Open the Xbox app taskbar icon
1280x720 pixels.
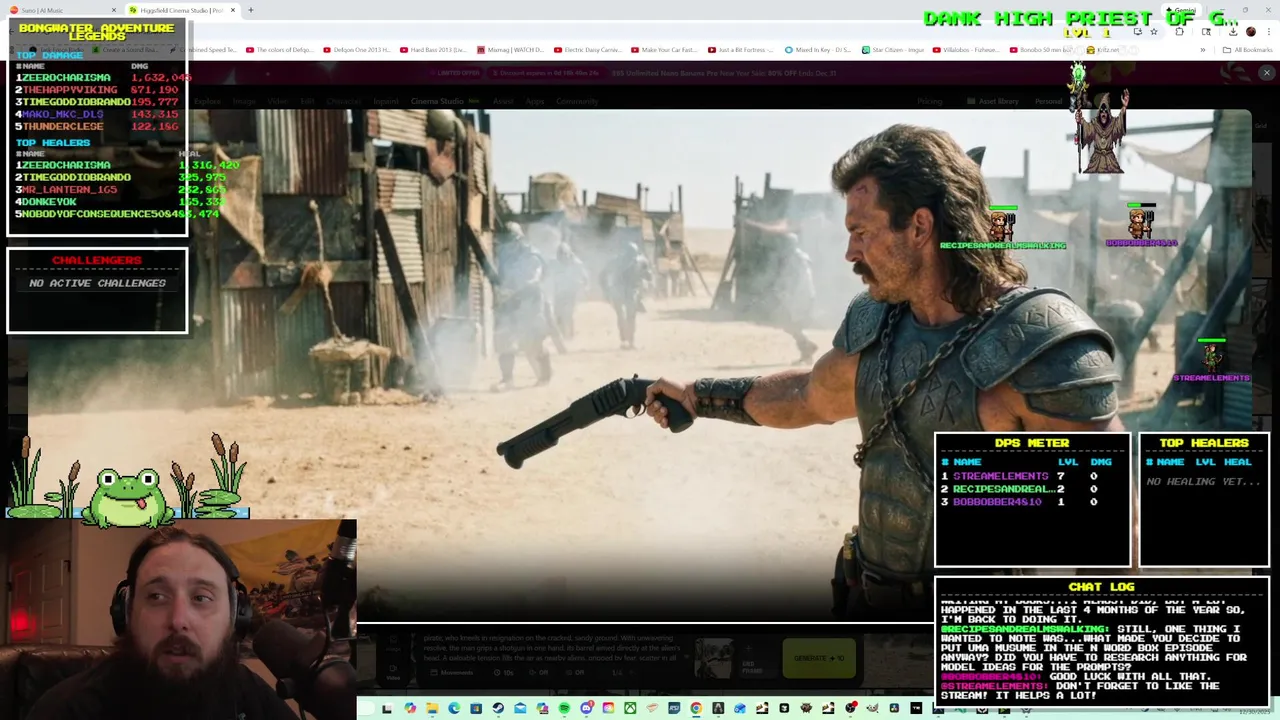coord(630,708)
